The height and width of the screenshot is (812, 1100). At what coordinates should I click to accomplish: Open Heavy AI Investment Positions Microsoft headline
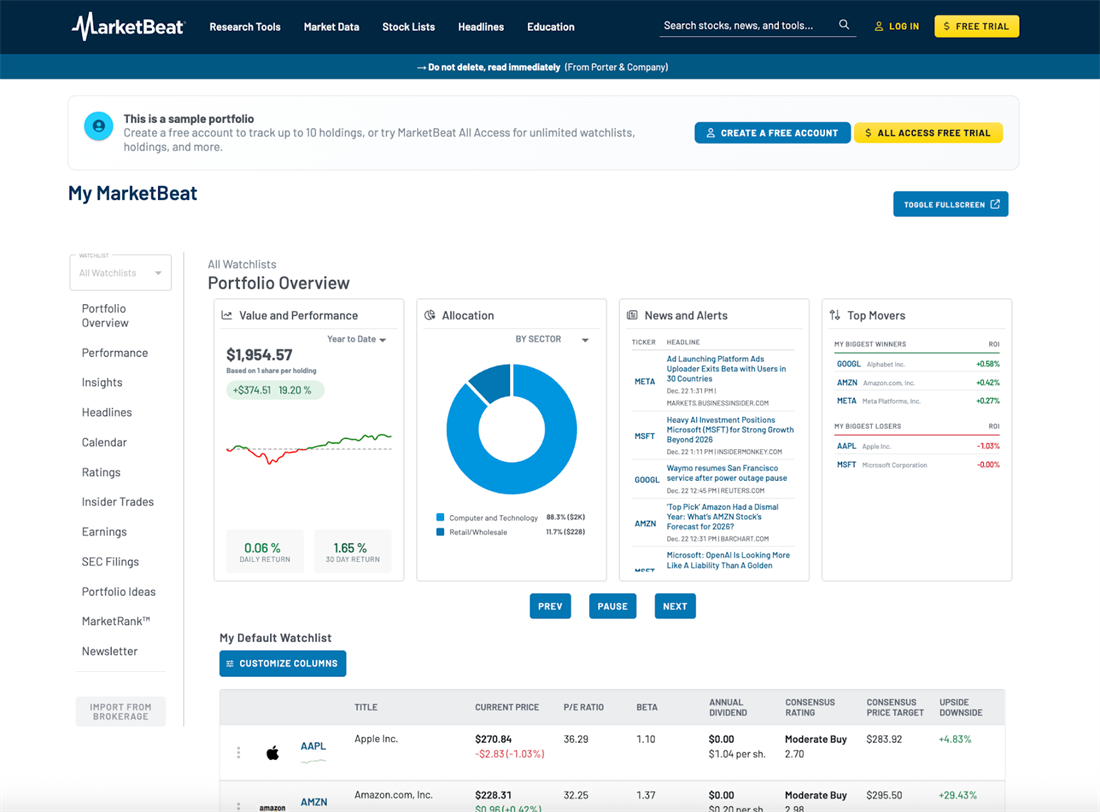point(730,430)
